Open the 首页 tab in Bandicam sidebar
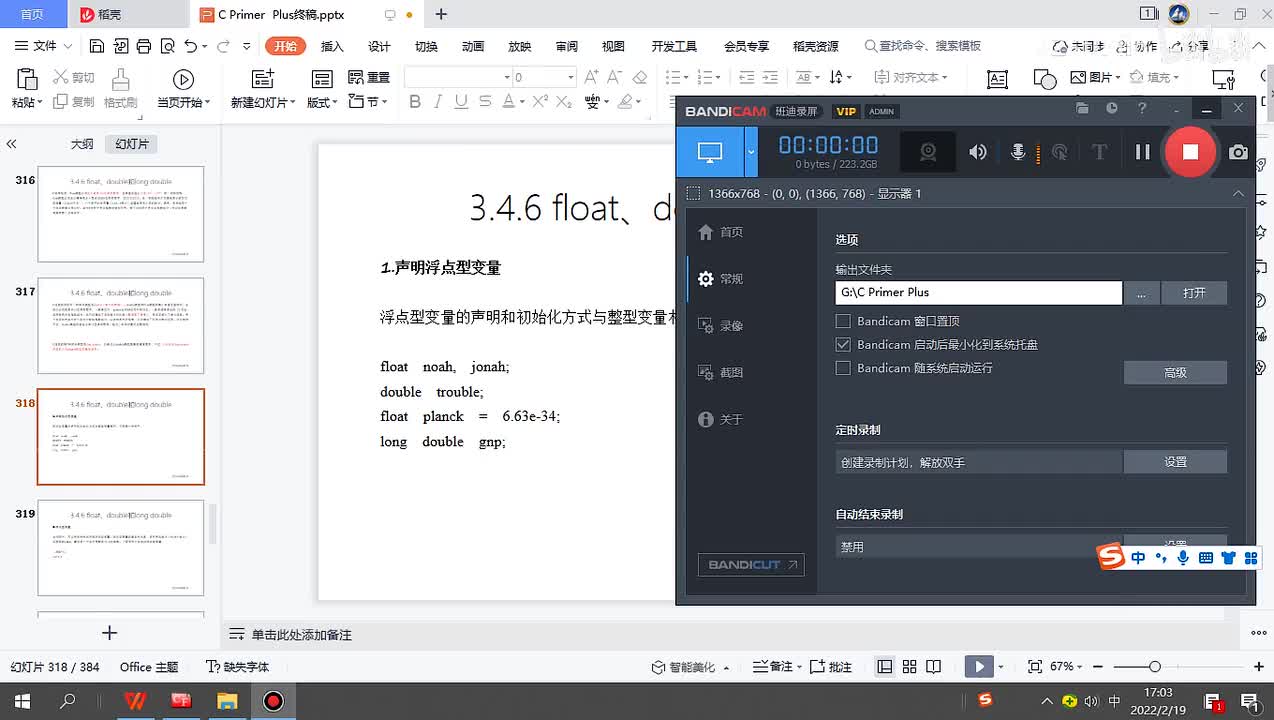 (x=720, y=232)
